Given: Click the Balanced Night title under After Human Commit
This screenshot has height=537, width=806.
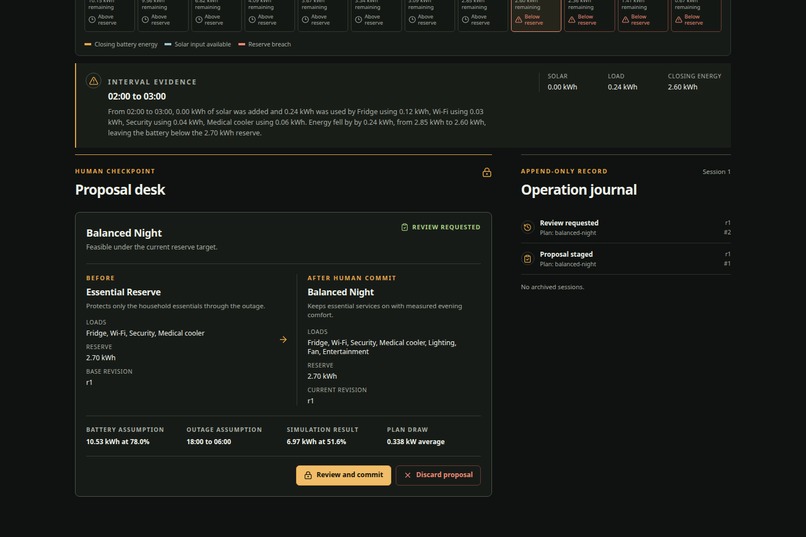Looking at the screenshot, I should [x=340, y=292].
